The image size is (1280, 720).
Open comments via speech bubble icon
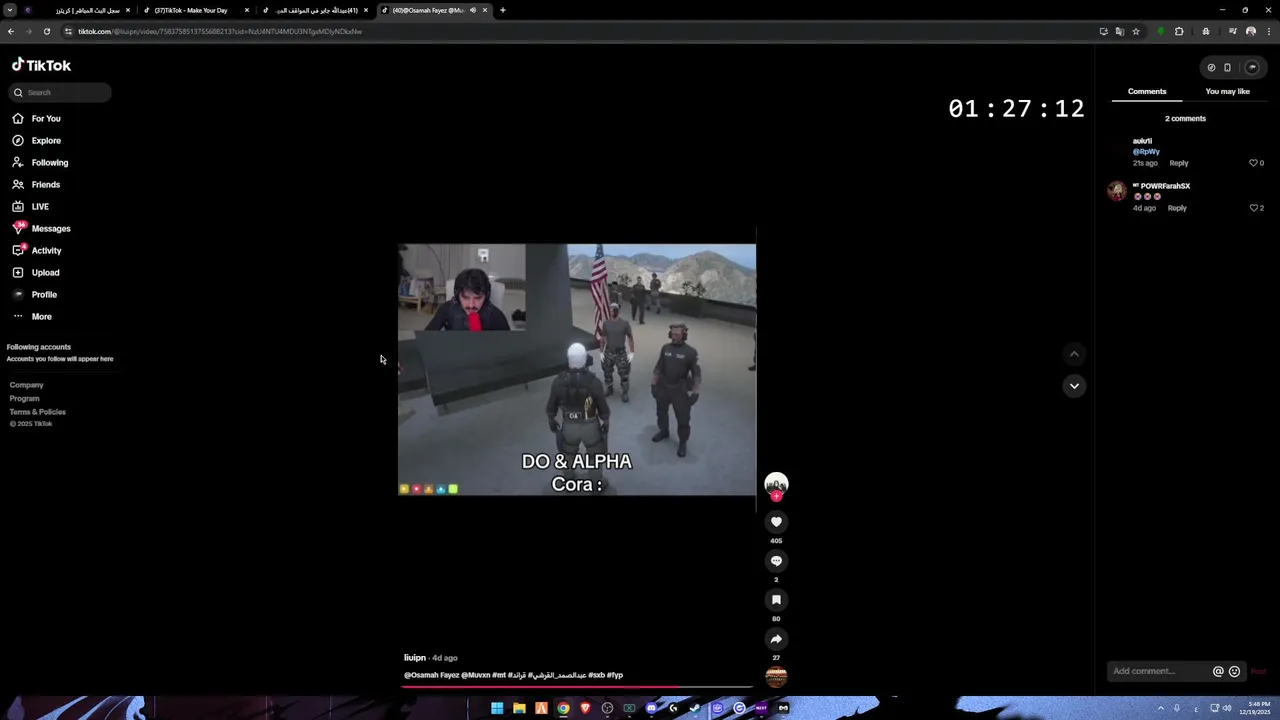776,561
